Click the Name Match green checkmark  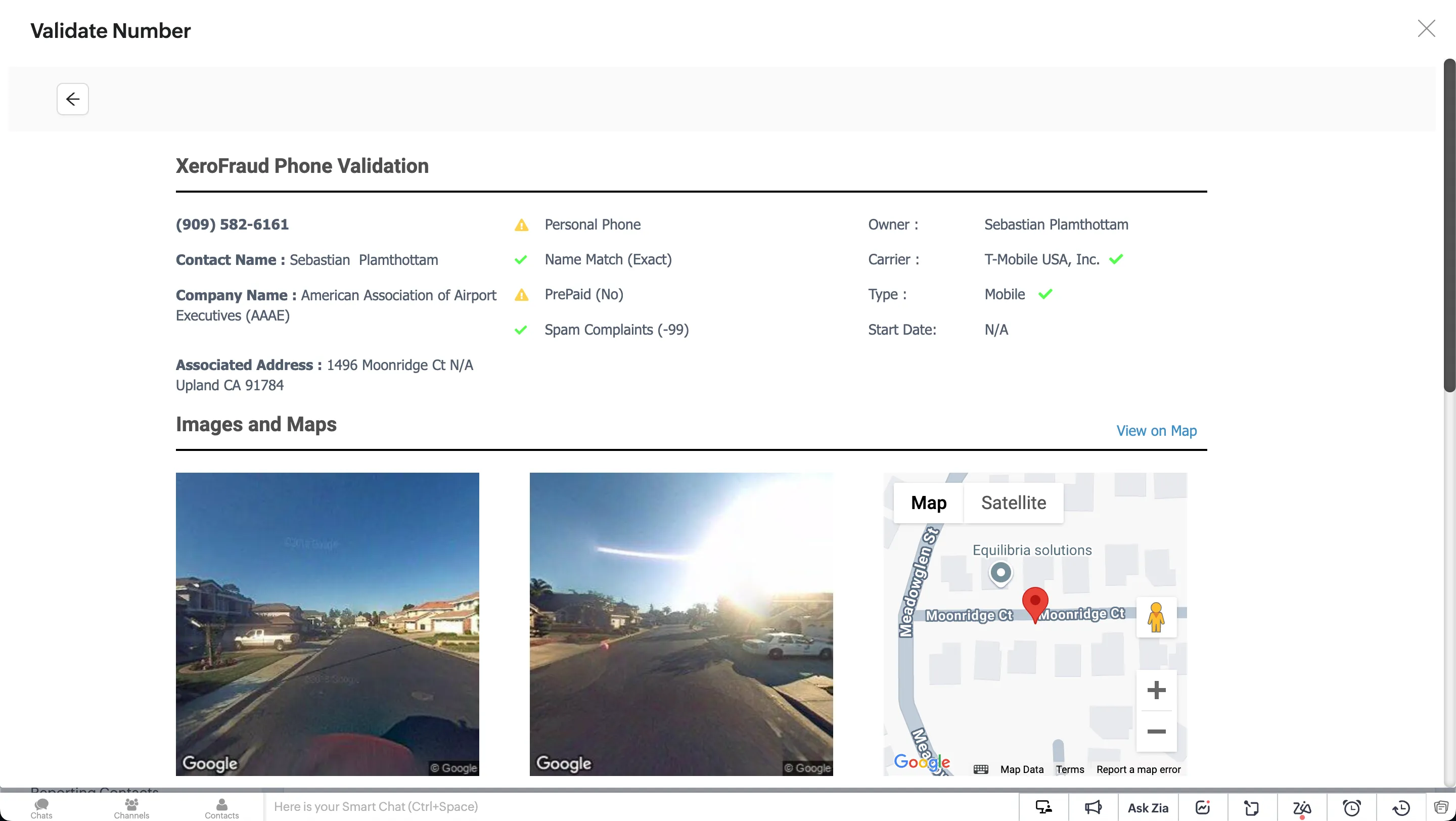(521, 259)
